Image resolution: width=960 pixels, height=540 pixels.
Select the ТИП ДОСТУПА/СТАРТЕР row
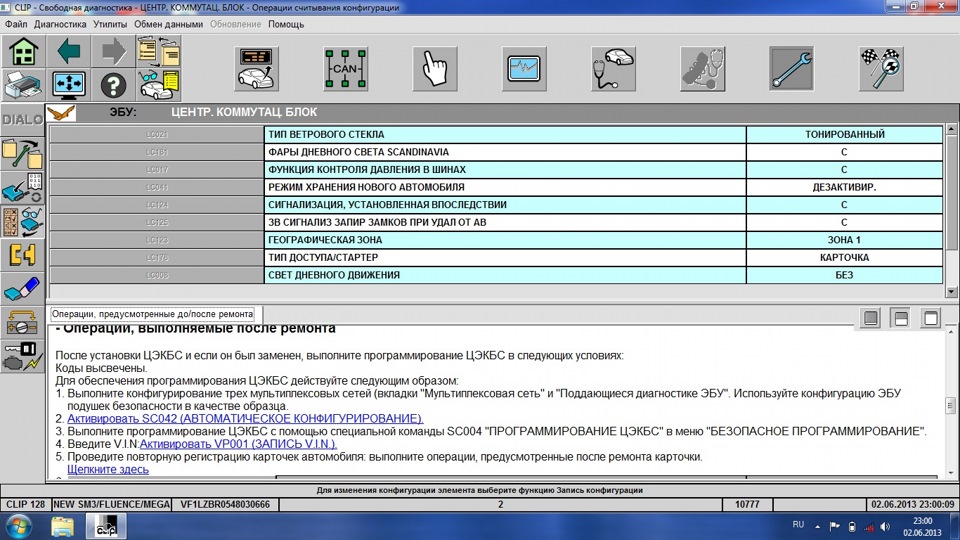[496, 258]
